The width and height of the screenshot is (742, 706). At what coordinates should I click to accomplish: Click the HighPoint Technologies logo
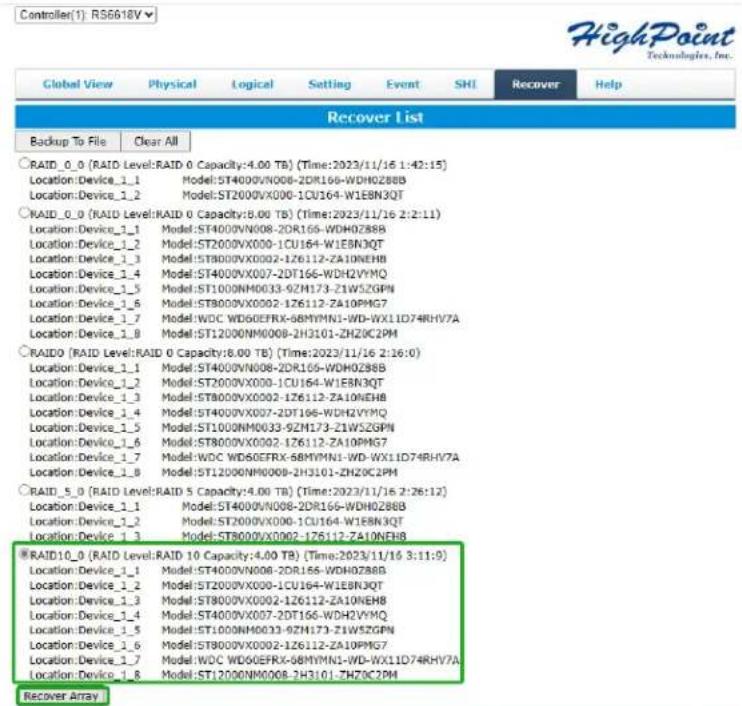pos(651,40)
